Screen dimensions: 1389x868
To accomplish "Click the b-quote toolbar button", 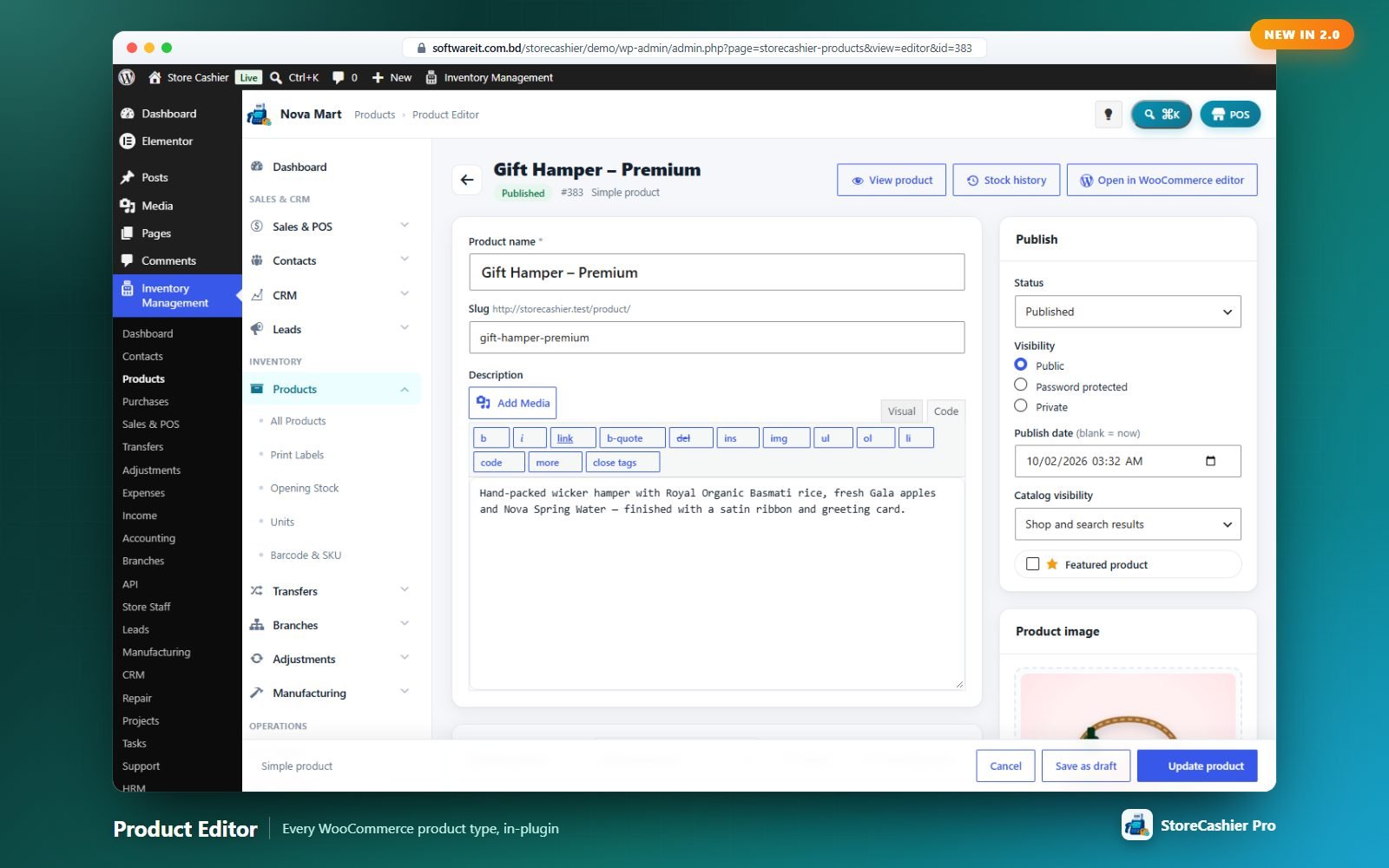I will click(632, 438).
